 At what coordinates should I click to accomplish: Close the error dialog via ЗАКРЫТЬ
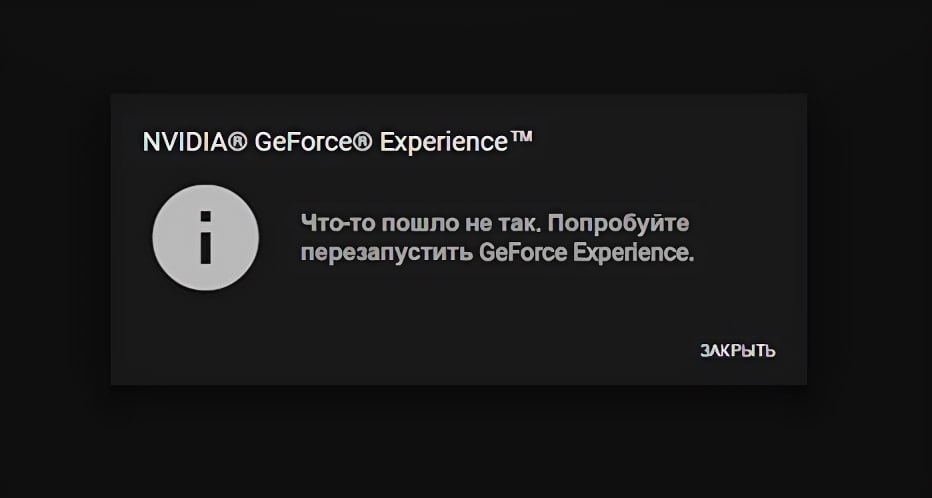click(738, 351)
